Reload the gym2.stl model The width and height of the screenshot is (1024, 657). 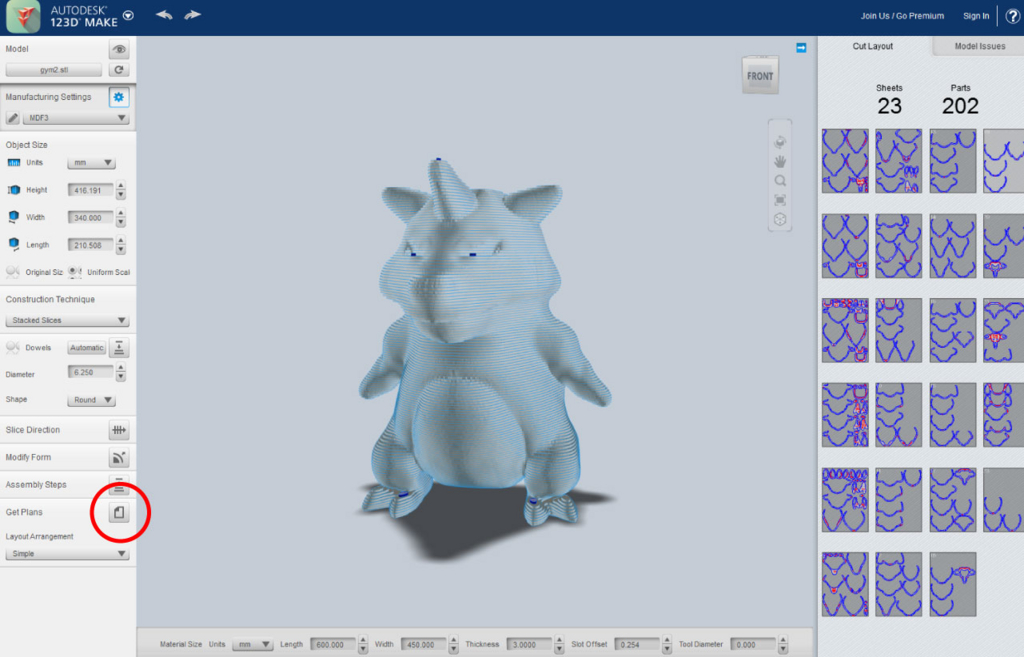click(x=119, y=70)
